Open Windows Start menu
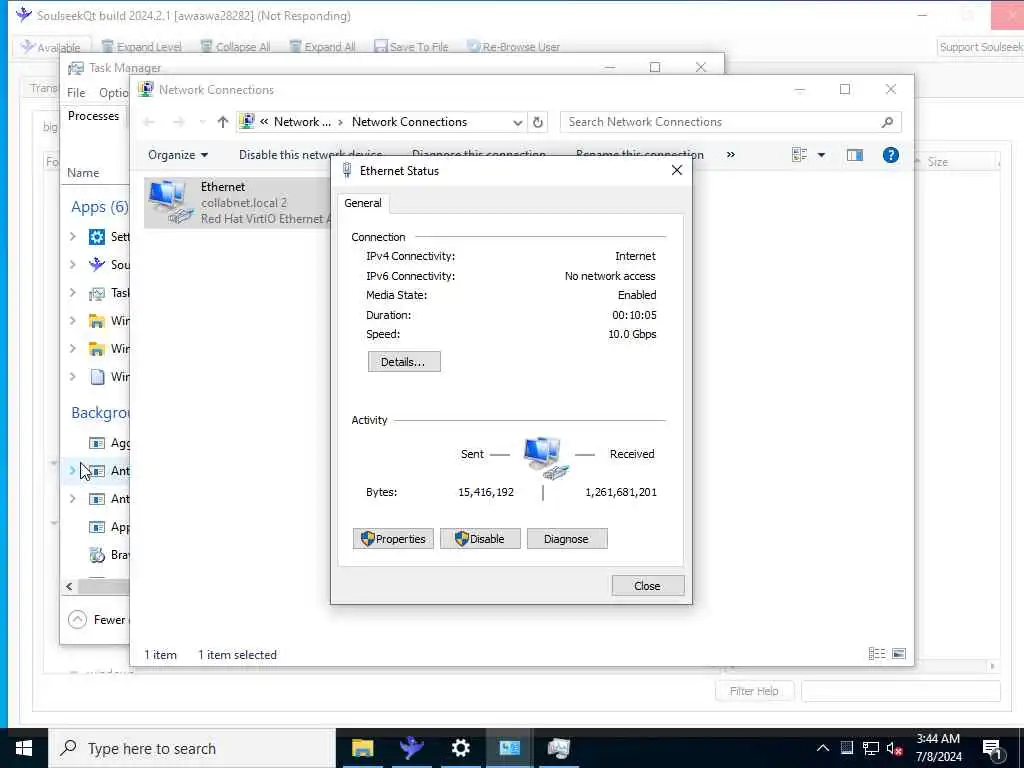The height and width of the screenshot is (768, 1024). (x=24, y=748)
